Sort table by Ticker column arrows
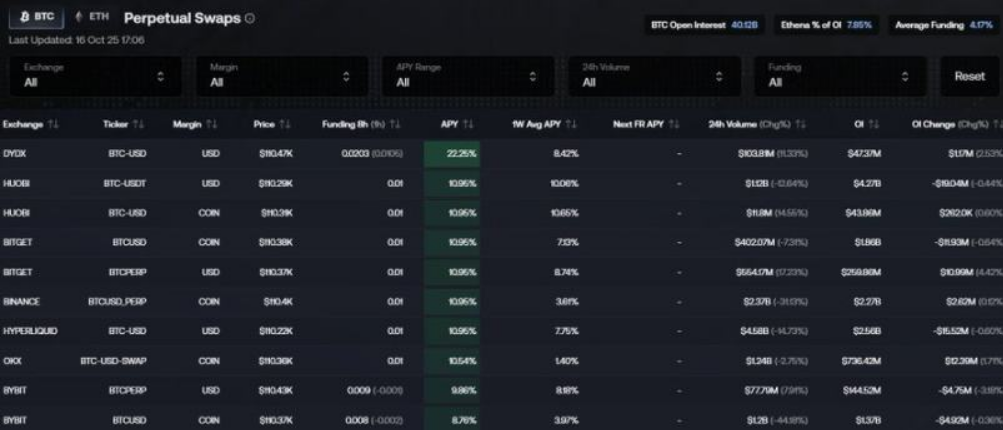This screenshot has height=430, width=1003. click(x=138, y=125)
